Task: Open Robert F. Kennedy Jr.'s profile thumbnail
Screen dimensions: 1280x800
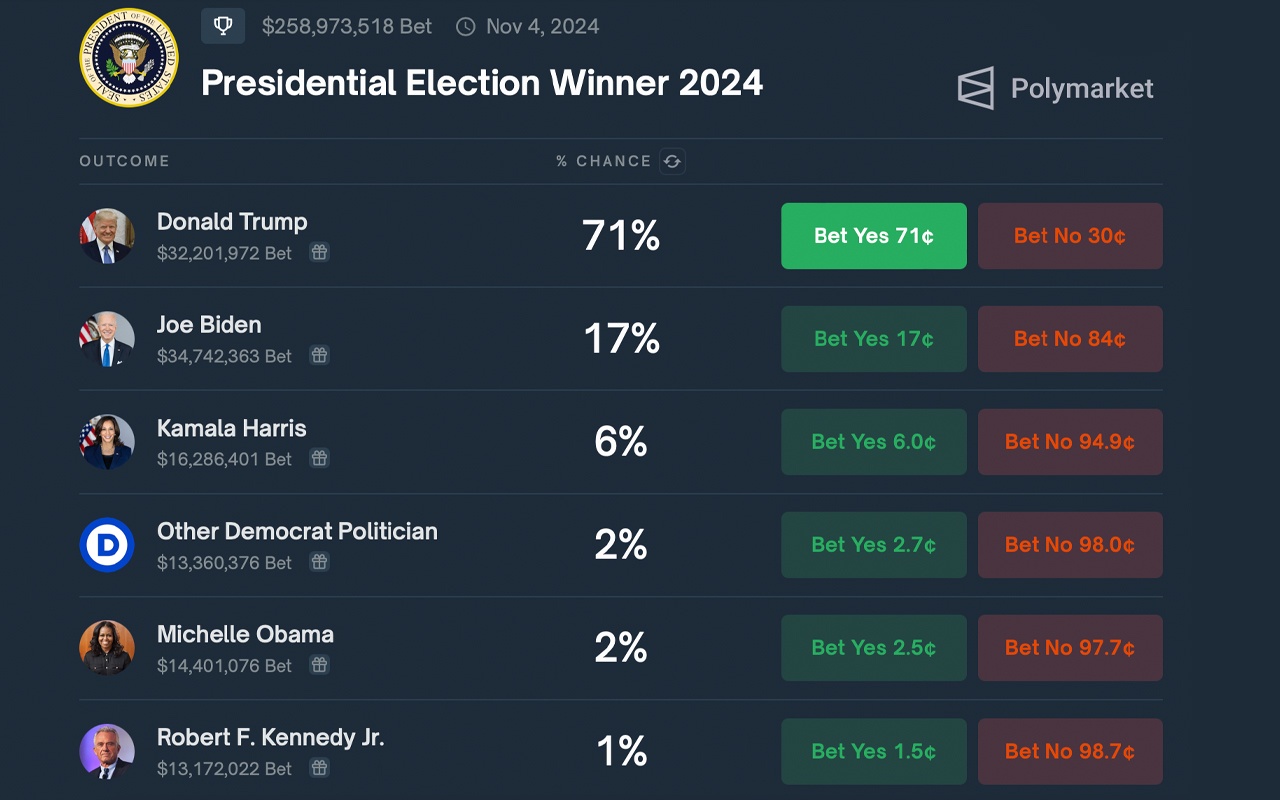Action: [x=106, y=751]
